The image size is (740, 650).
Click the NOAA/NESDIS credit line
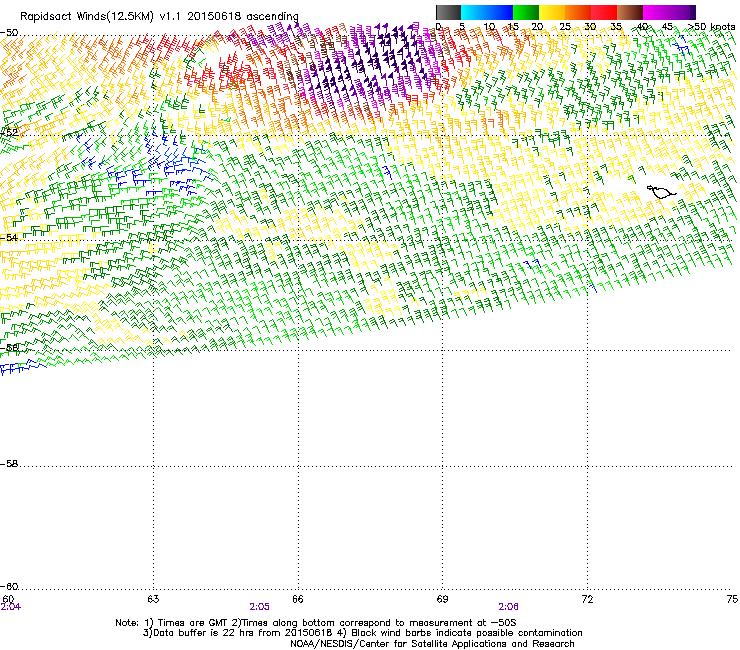[x=432, y=644]
